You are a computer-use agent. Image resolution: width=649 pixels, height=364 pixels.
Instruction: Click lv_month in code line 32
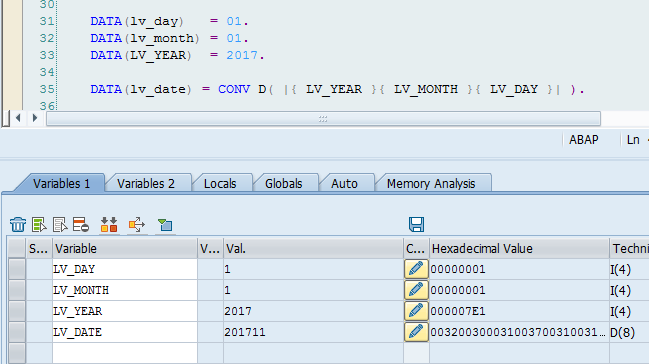pos(162,38)
